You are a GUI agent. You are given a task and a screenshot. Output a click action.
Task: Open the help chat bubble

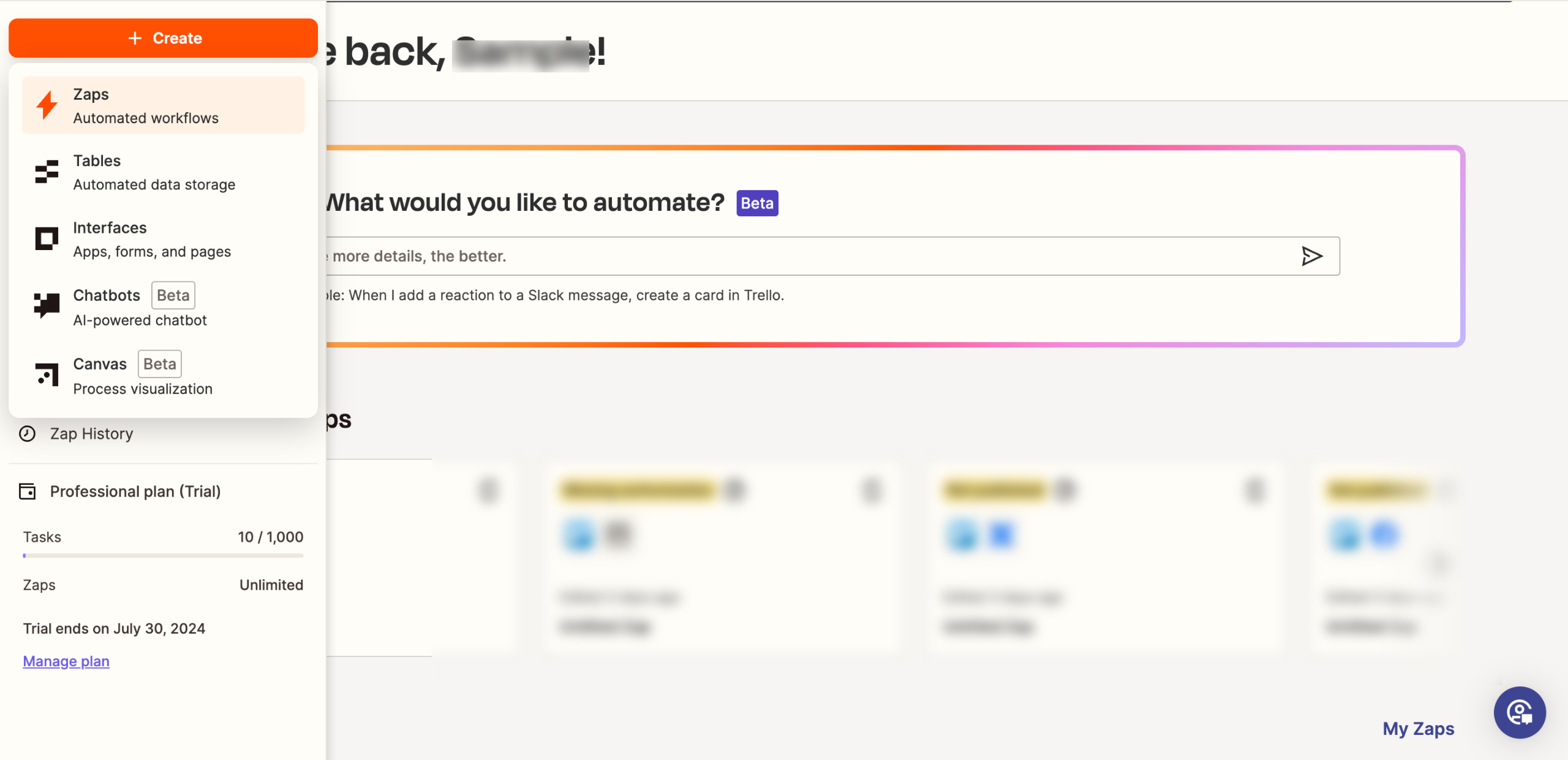pos(1520,713)
